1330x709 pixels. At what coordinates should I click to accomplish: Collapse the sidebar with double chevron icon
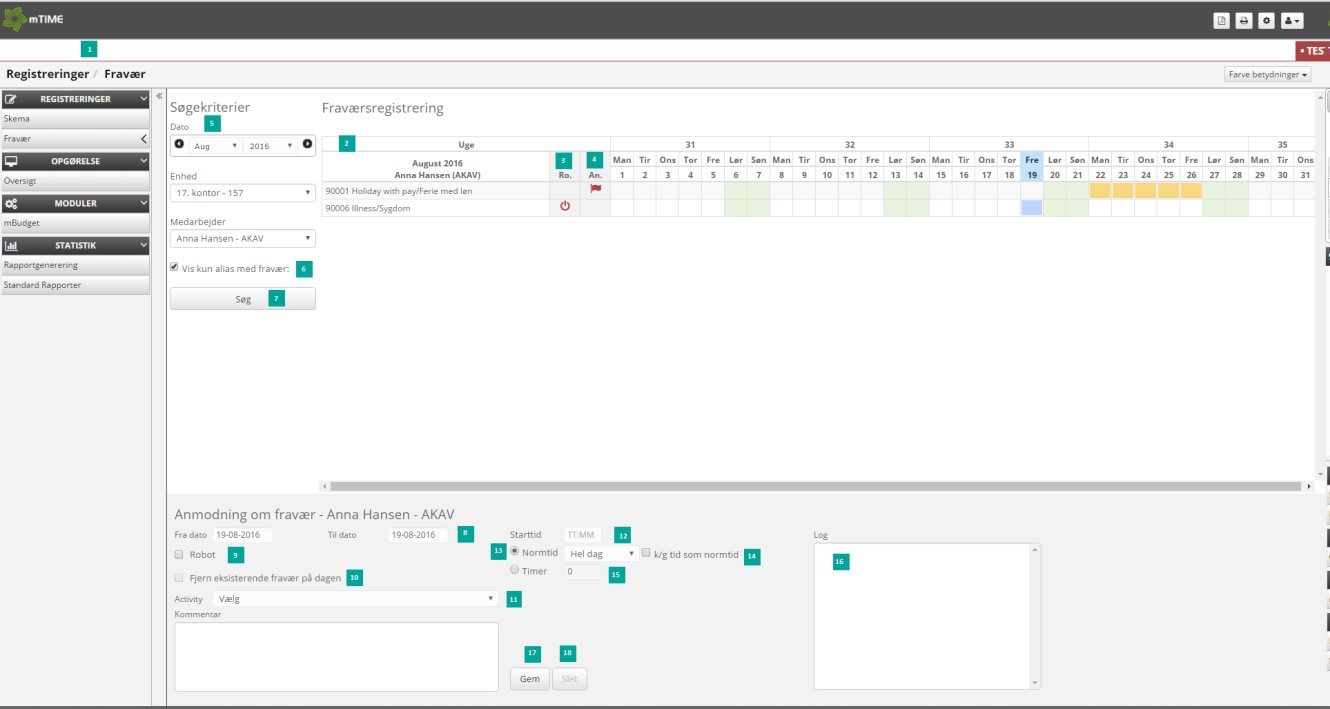(x=158, y=97)
